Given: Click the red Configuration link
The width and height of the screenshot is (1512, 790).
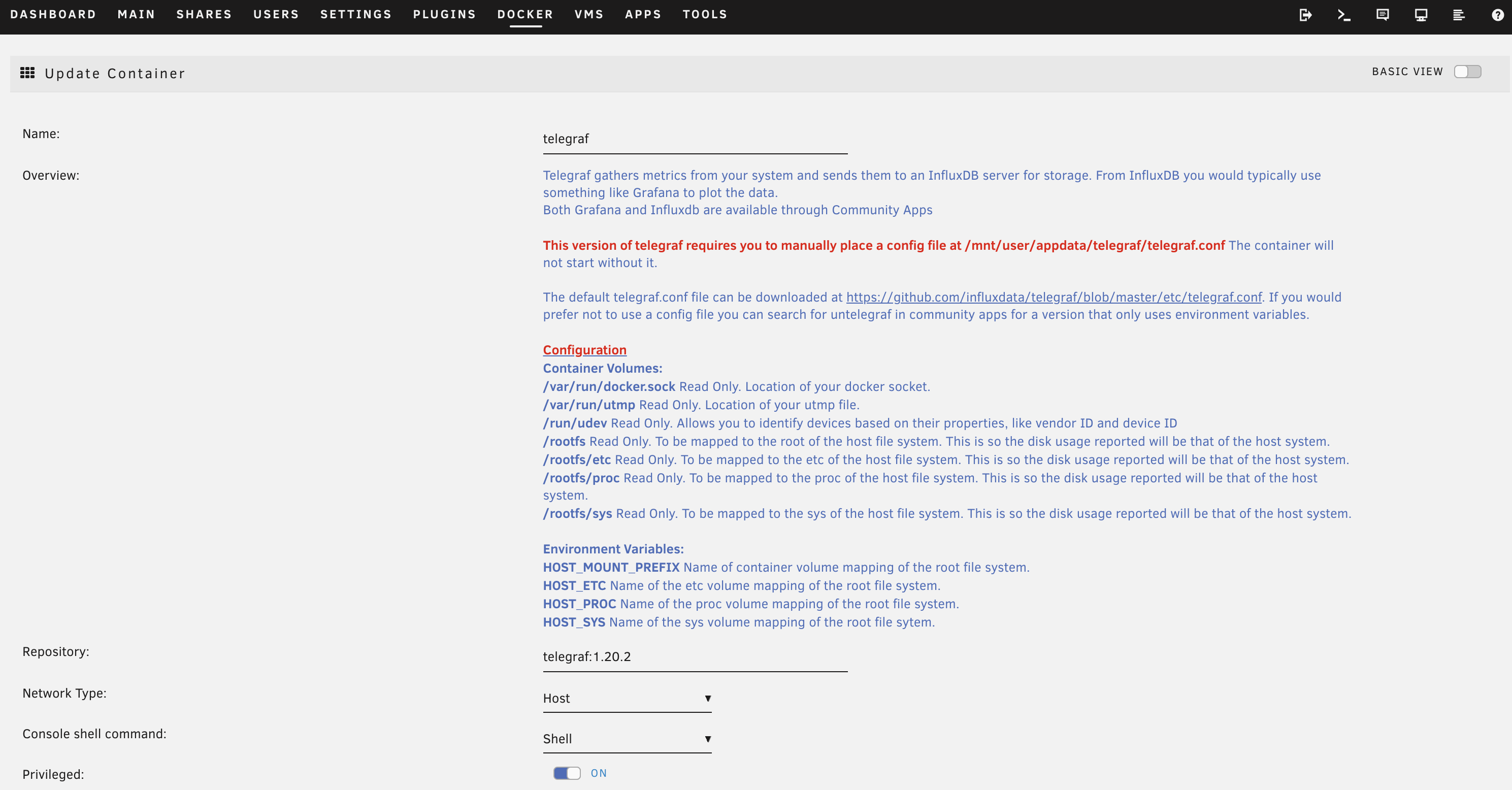Looking at the screenshot, I should click(584, 350).
